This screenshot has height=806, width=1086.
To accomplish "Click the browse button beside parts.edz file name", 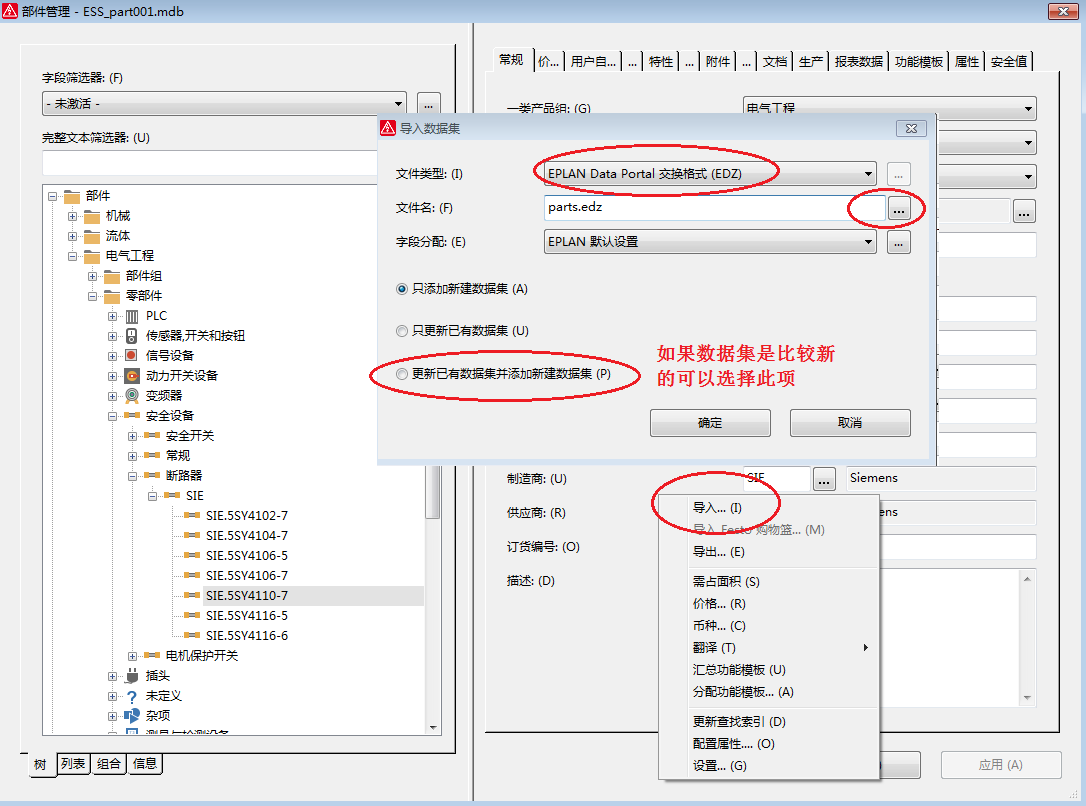I will [898, 209].
